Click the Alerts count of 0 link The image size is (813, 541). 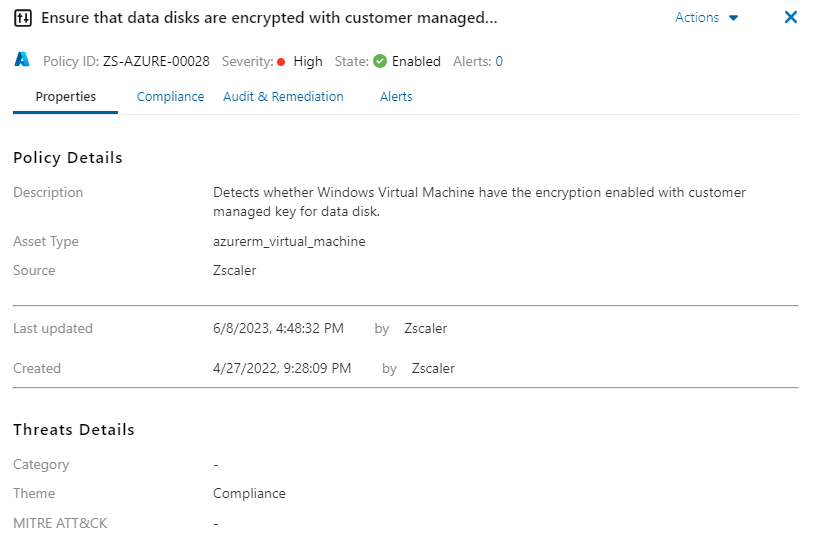499,61
